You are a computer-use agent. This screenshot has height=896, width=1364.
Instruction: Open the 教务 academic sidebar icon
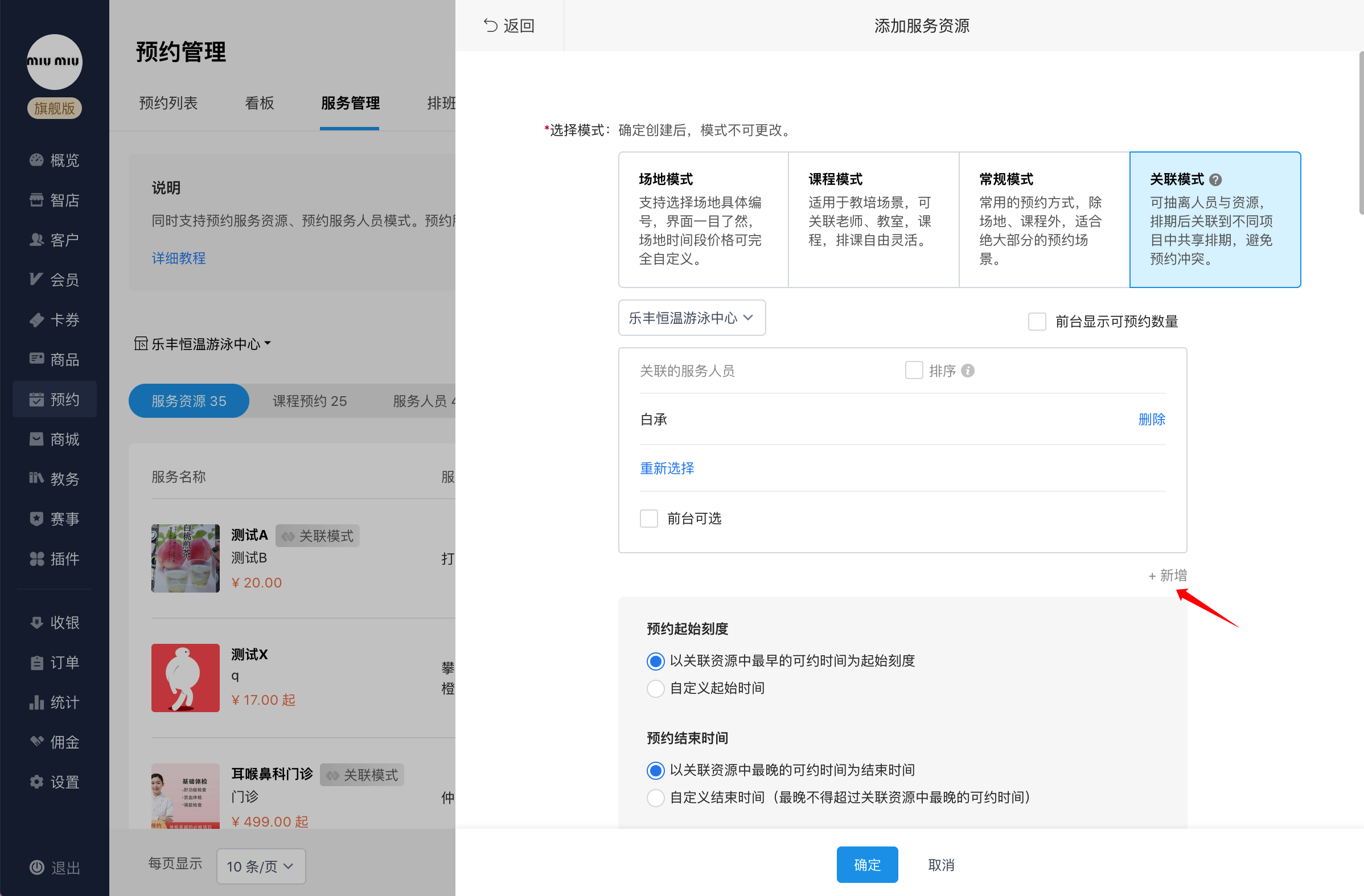coord(36,479)
